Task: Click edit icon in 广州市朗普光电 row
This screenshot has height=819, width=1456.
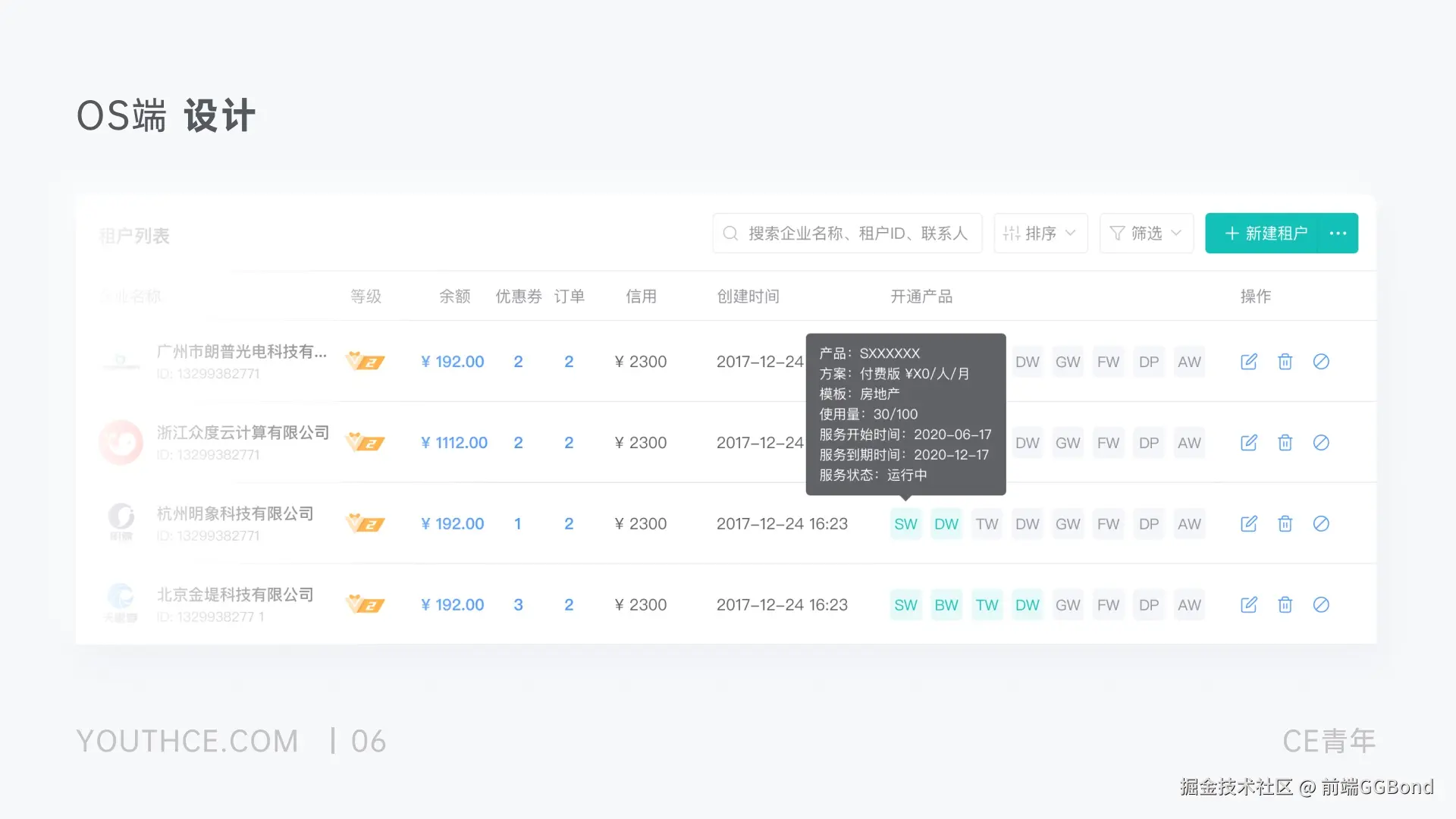Action: 1248,362
